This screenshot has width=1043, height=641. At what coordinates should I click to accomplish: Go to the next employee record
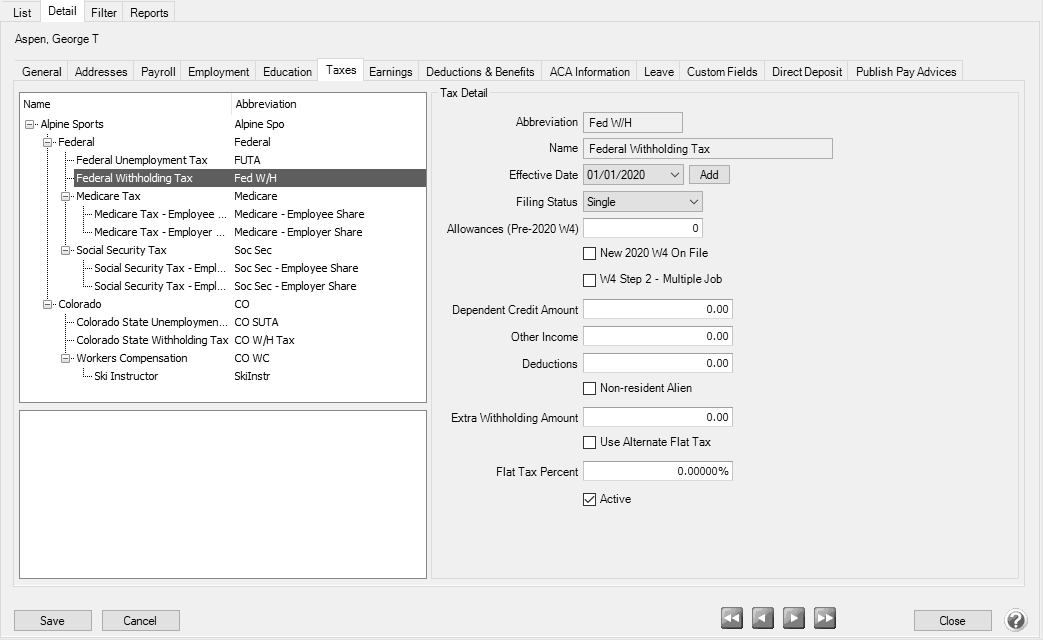tap(794, 618)
